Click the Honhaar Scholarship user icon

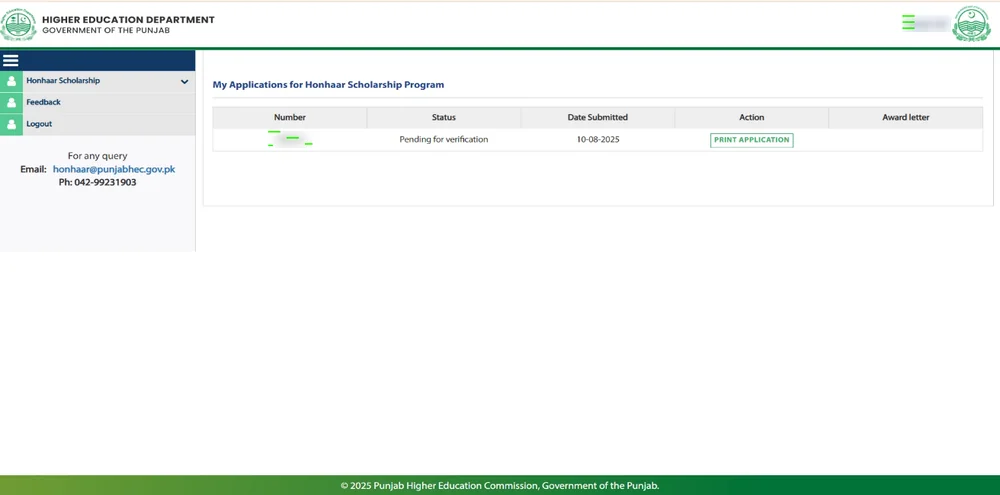(11, 81)
